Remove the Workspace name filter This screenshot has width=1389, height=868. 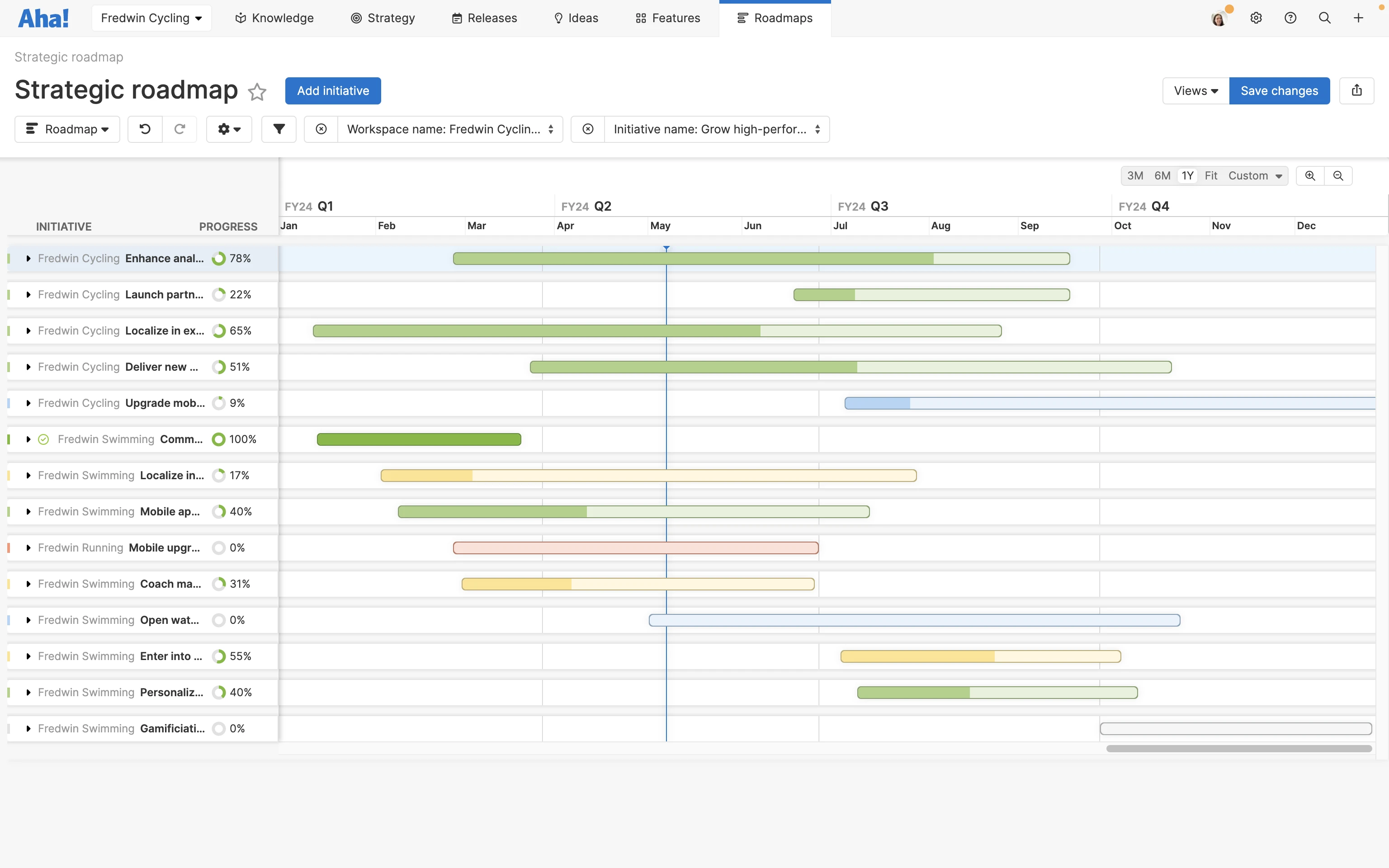click(321, 129)
